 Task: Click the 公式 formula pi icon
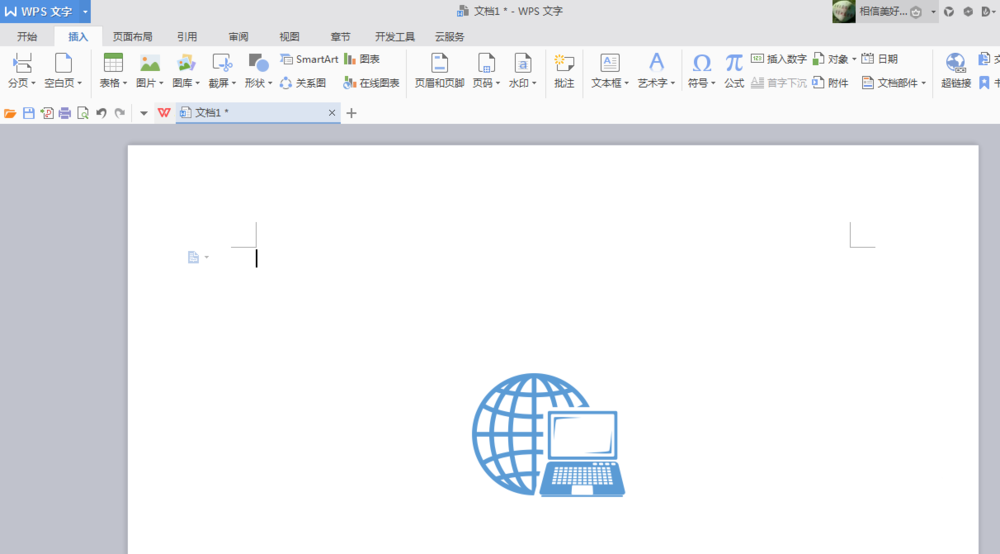(x=734, y=64)
